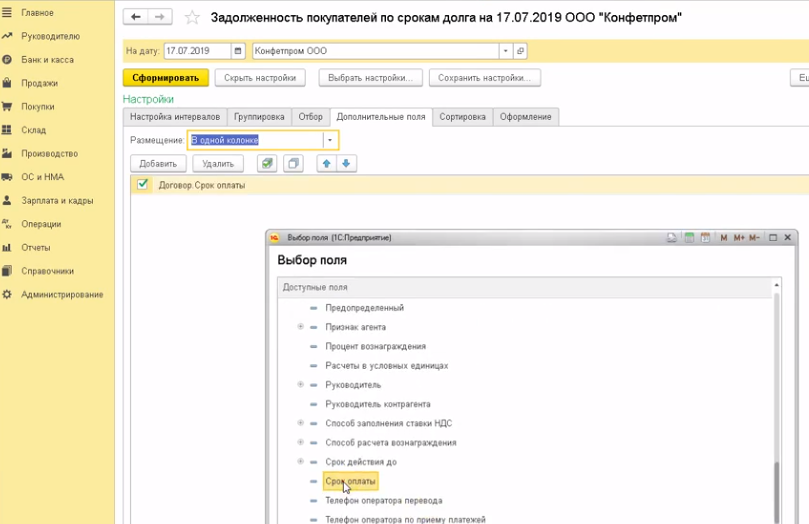Switch to the Сортировка tab
This screenshot has width=809, height=524.
click(462, 117)
